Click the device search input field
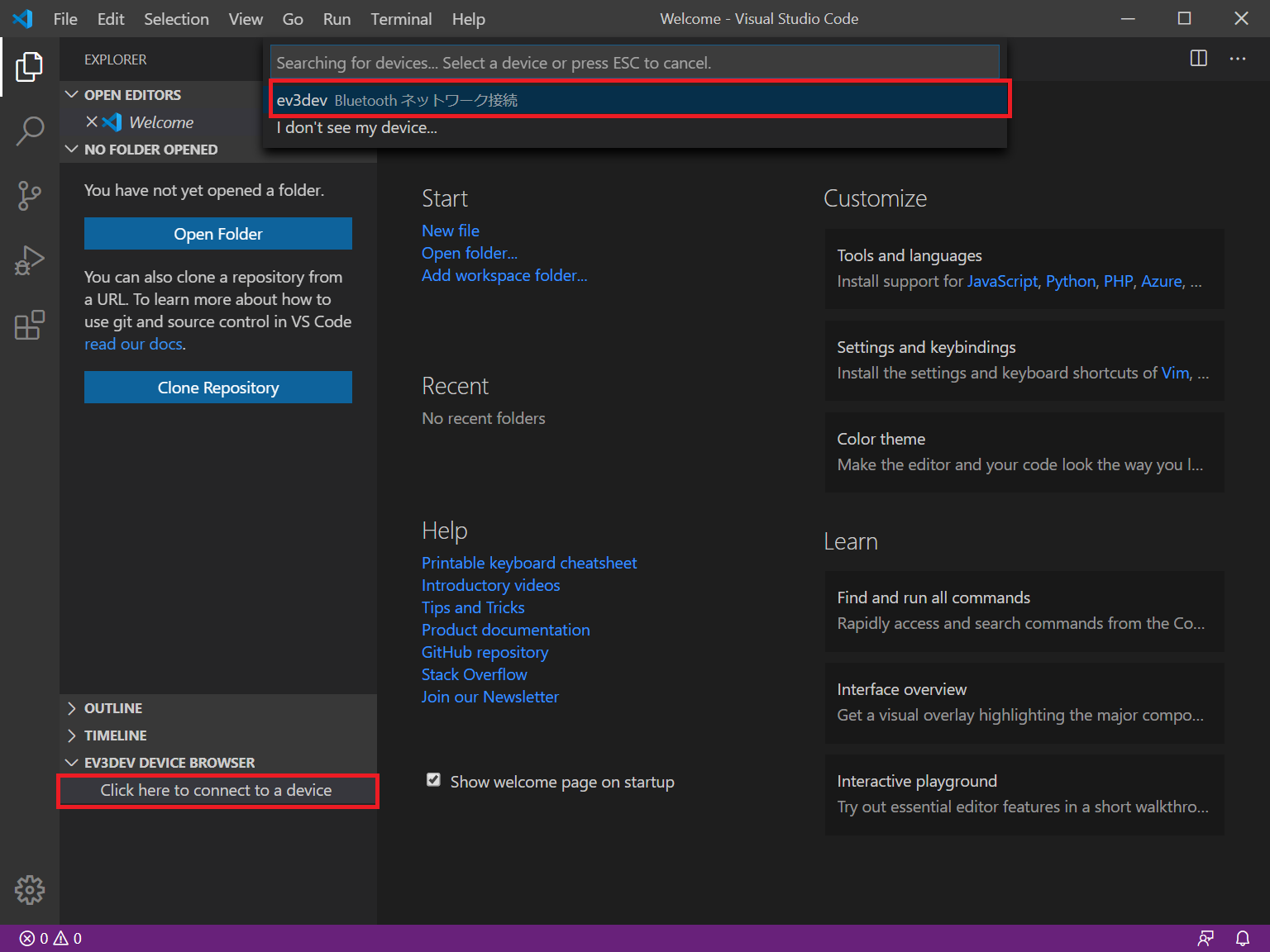Image resolution: width=1270 pixels, height=952 pixels. click(634, 63)
